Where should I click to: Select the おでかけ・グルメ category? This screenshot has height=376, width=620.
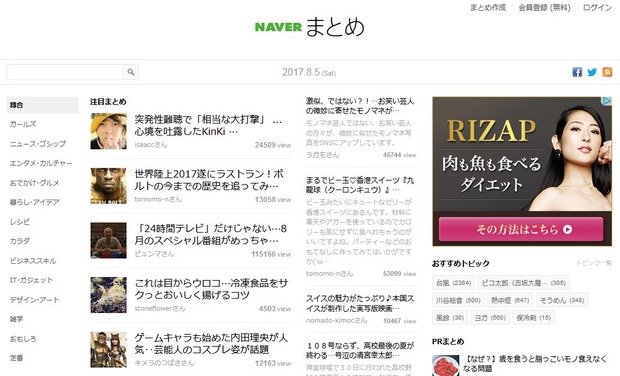34,183
